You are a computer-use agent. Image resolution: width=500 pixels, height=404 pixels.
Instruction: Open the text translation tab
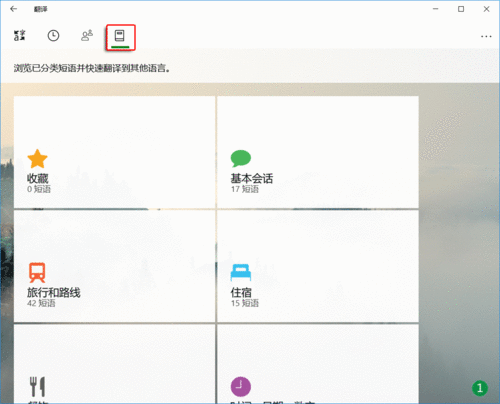tap(20, 35)
